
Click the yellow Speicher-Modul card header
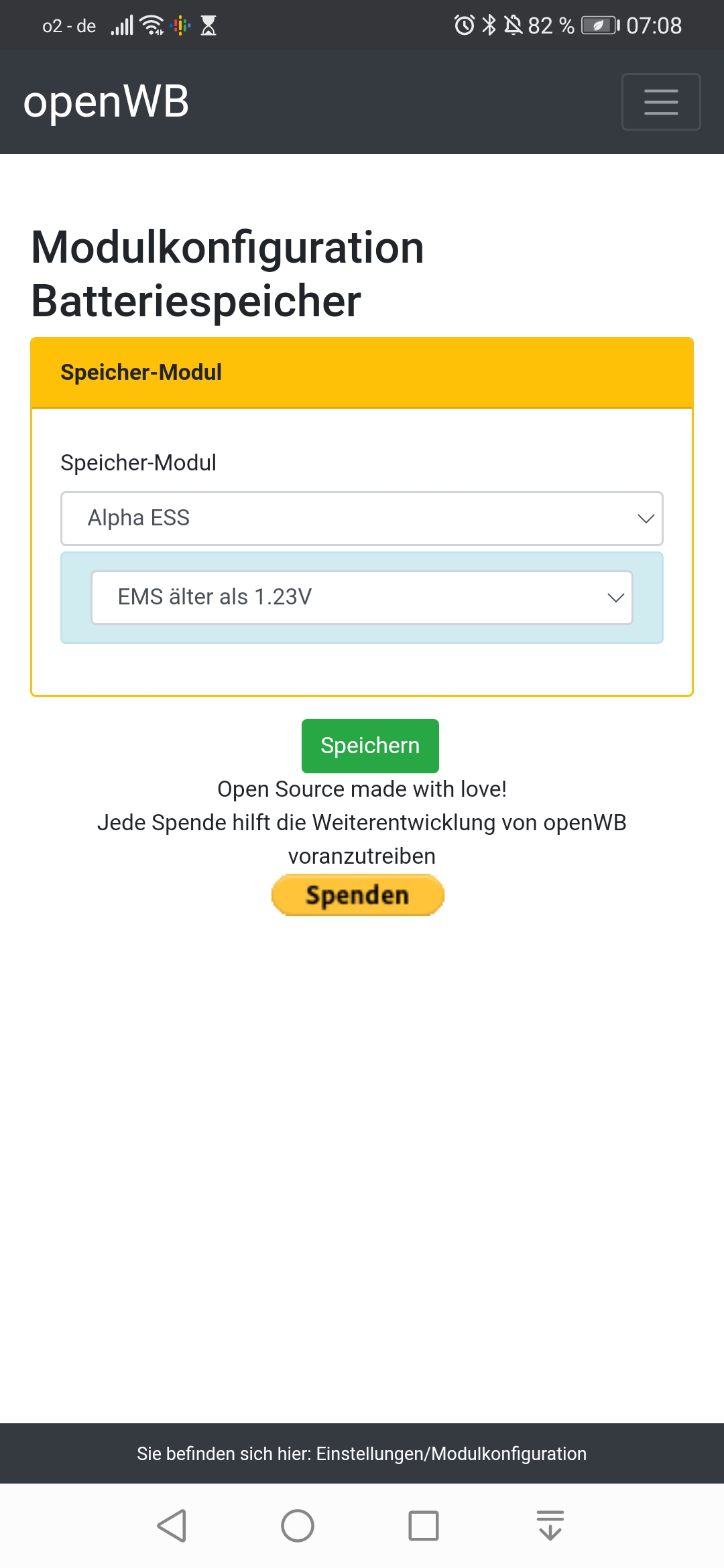362,373
